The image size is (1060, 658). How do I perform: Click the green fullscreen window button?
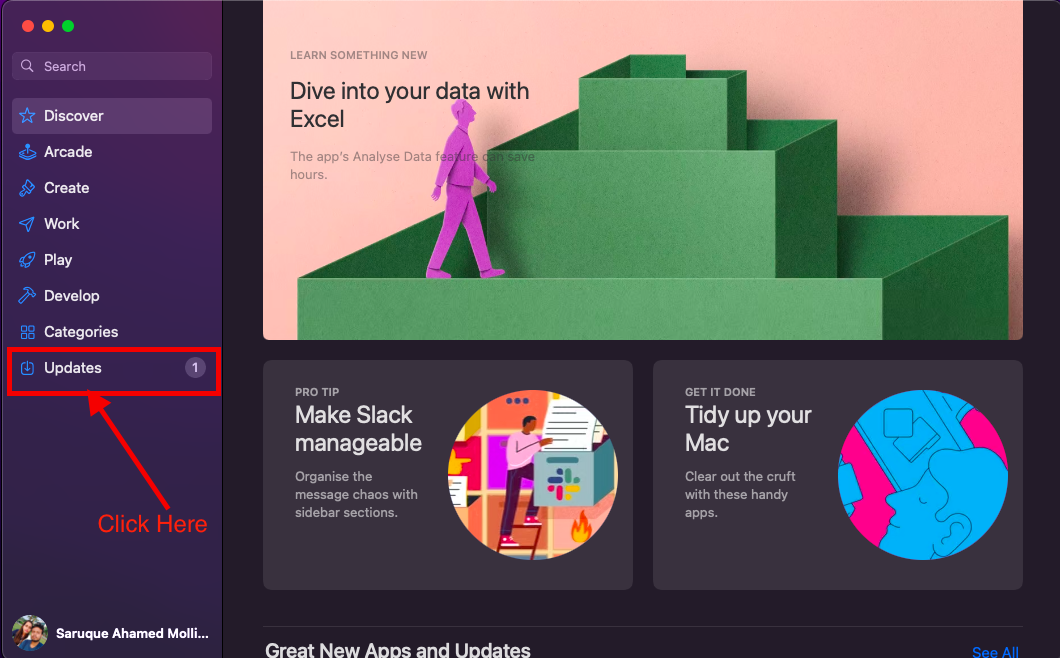click(68, 26)
